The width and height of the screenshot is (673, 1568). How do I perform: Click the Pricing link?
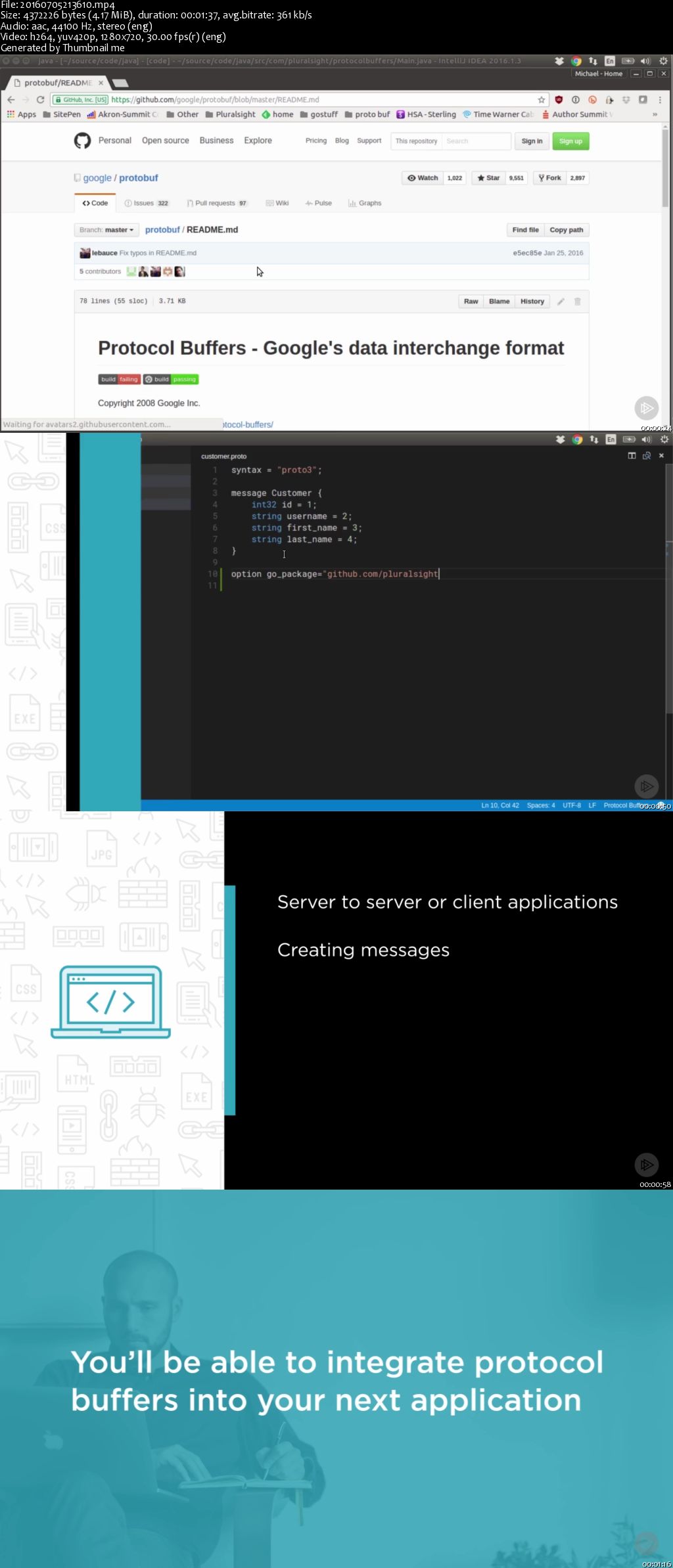316,141
